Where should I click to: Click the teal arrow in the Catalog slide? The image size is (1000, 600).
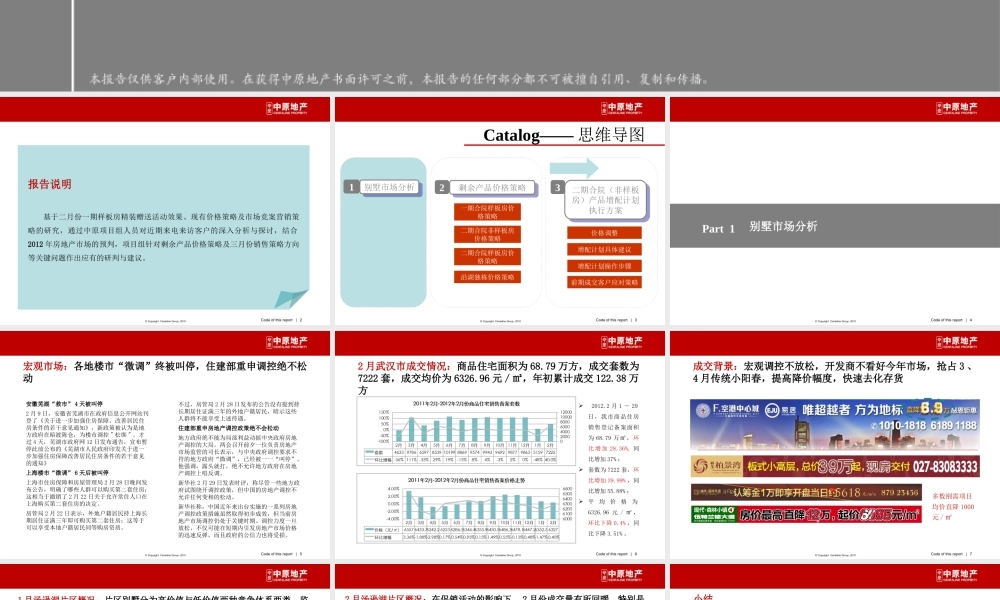pyautogui.click(x=574, y=168)
